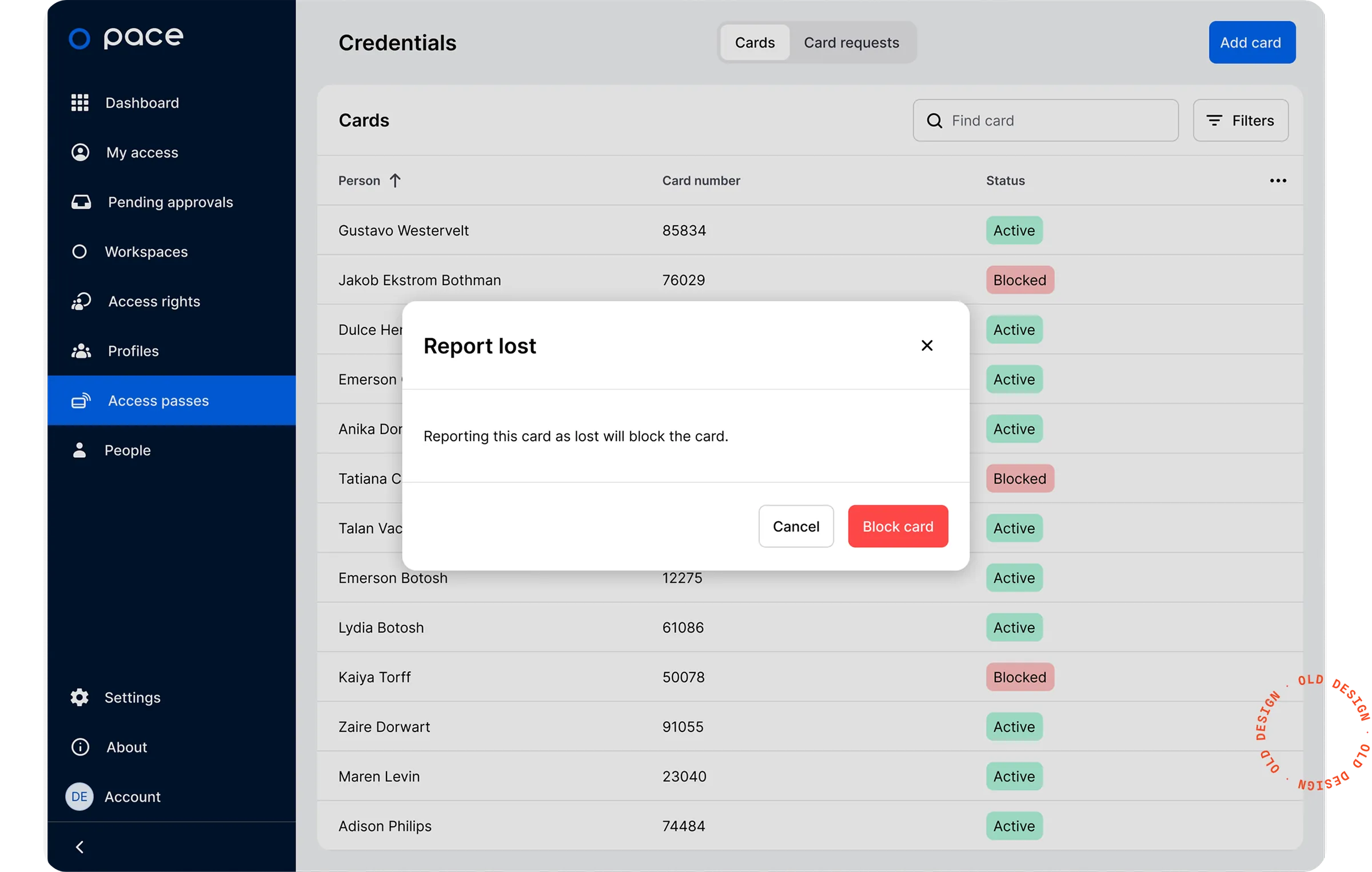Click Active status for Maren Levin

click(x=1014, y=777)
